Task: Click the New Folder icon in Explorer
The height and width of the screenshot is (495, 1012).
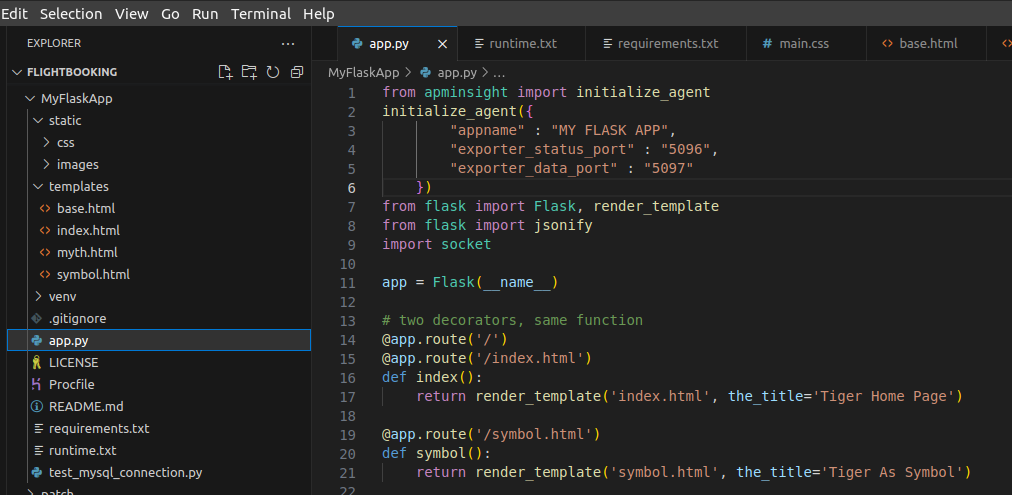Action: click(249, 72)
